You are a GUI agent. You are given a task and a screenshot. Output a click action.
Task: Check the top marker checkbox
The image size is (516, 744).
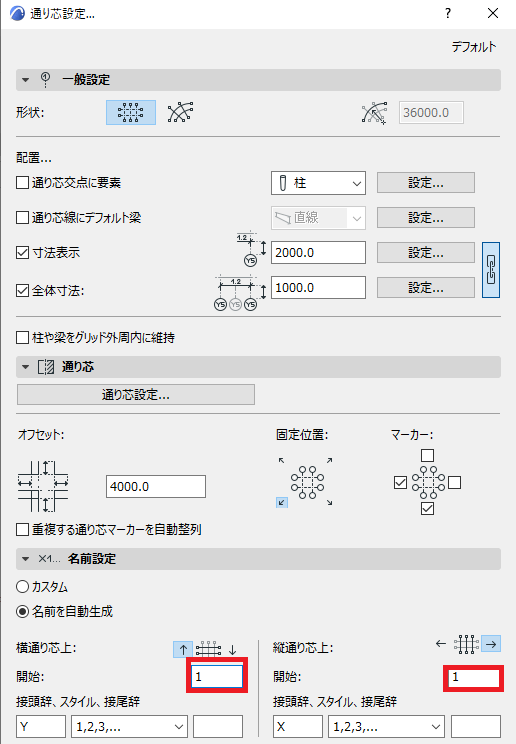(427, 456)
